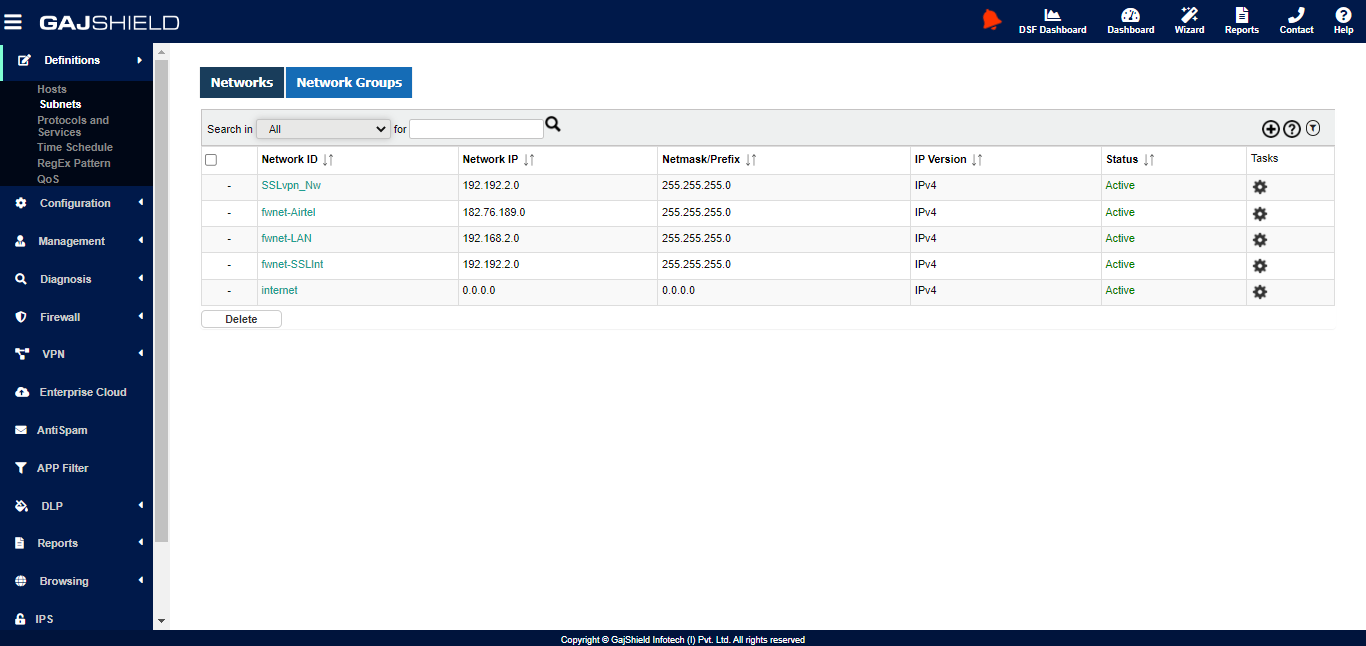
Task: Expand the DLP sidebar section
Action: tap(76, 506)
